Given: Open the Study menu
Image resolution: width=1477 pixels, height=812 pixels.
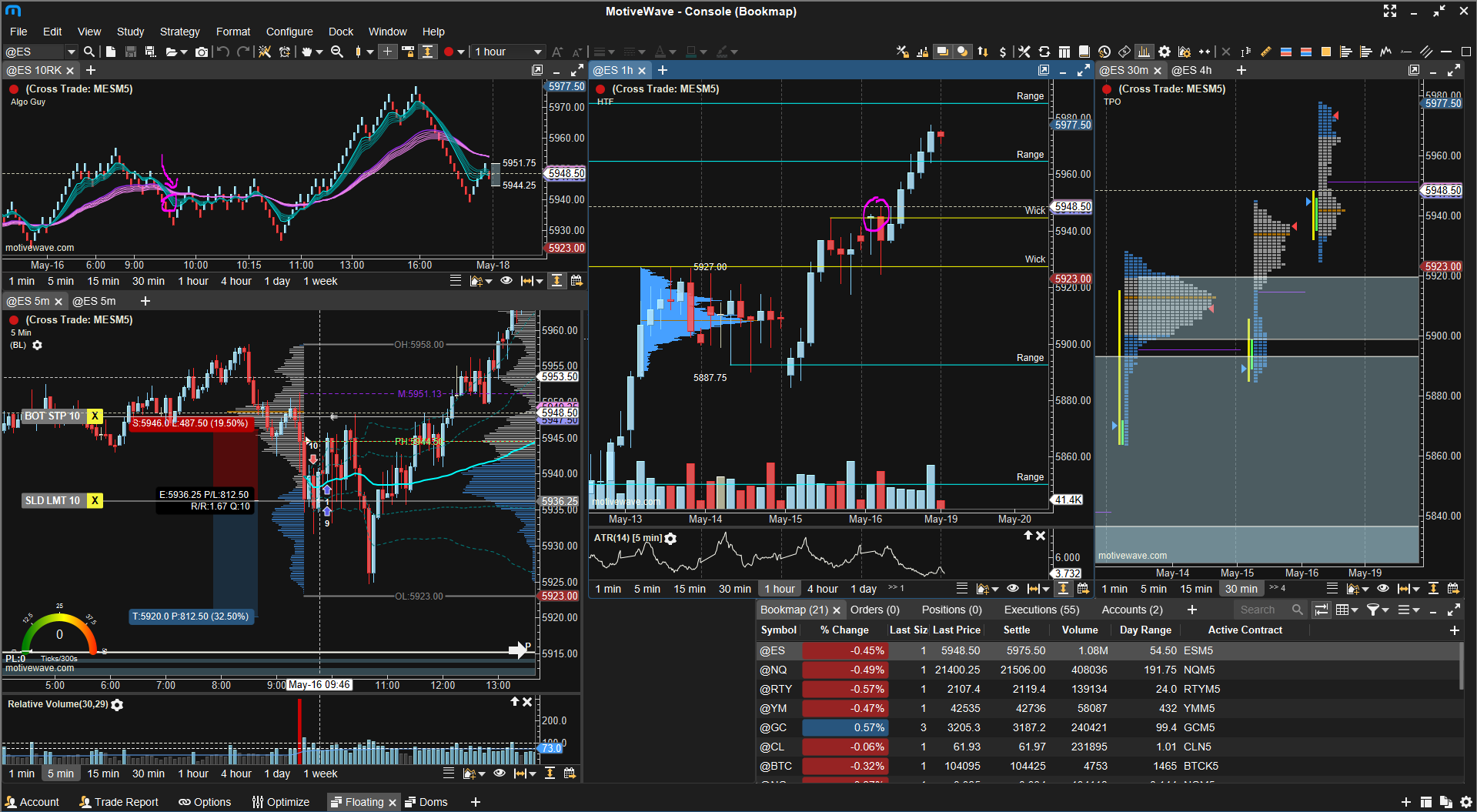Looking at the screenshot, I should pyautogui.click(x=130, y=32).
